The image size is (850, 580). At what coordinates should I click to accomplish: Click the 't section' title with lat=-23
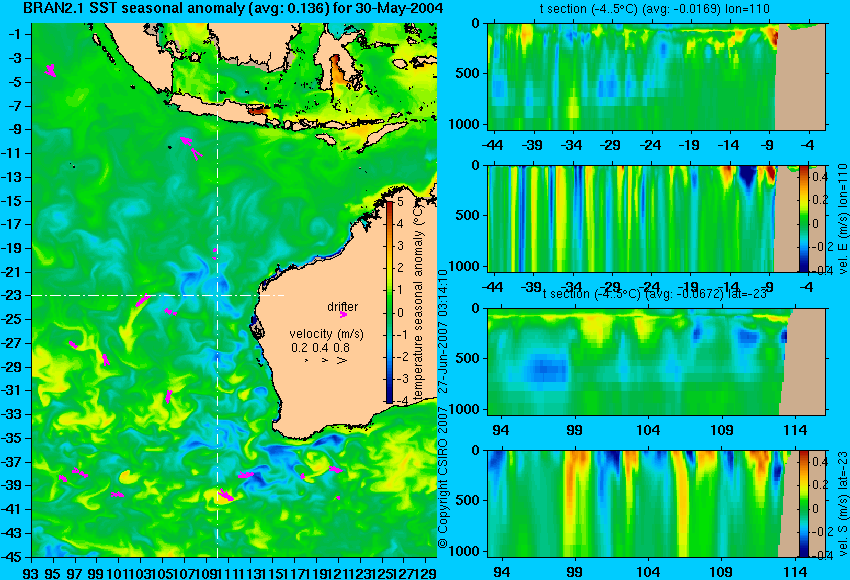click(654, 293)
